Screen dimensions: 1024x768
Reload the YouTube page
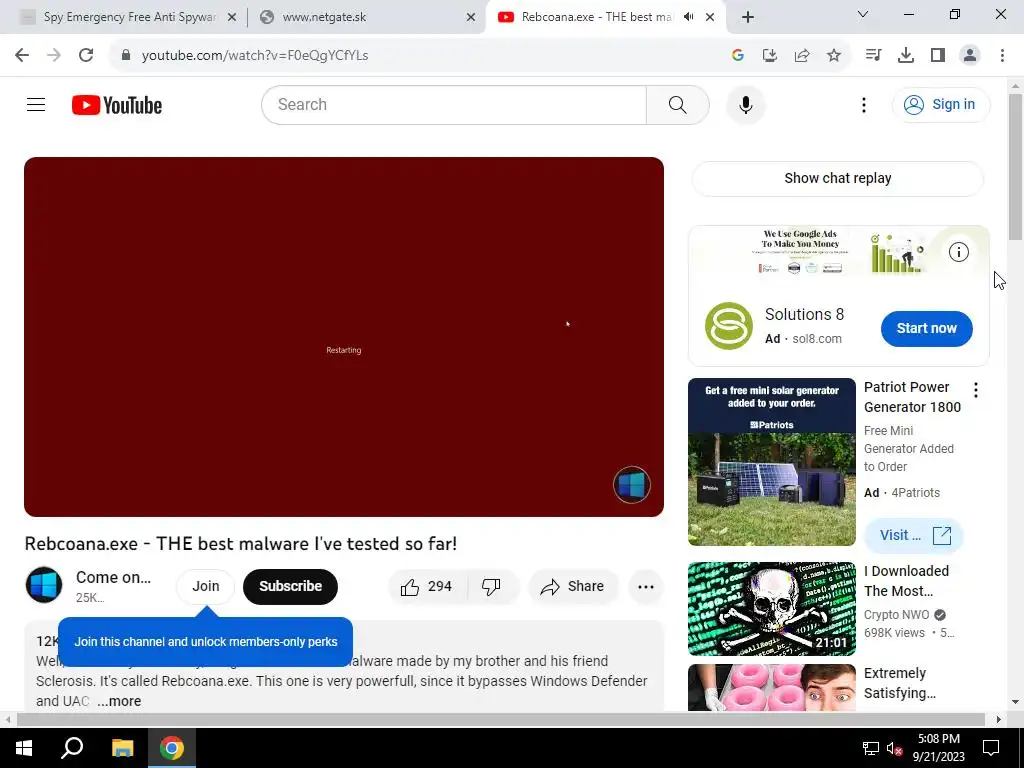(86, 55)
